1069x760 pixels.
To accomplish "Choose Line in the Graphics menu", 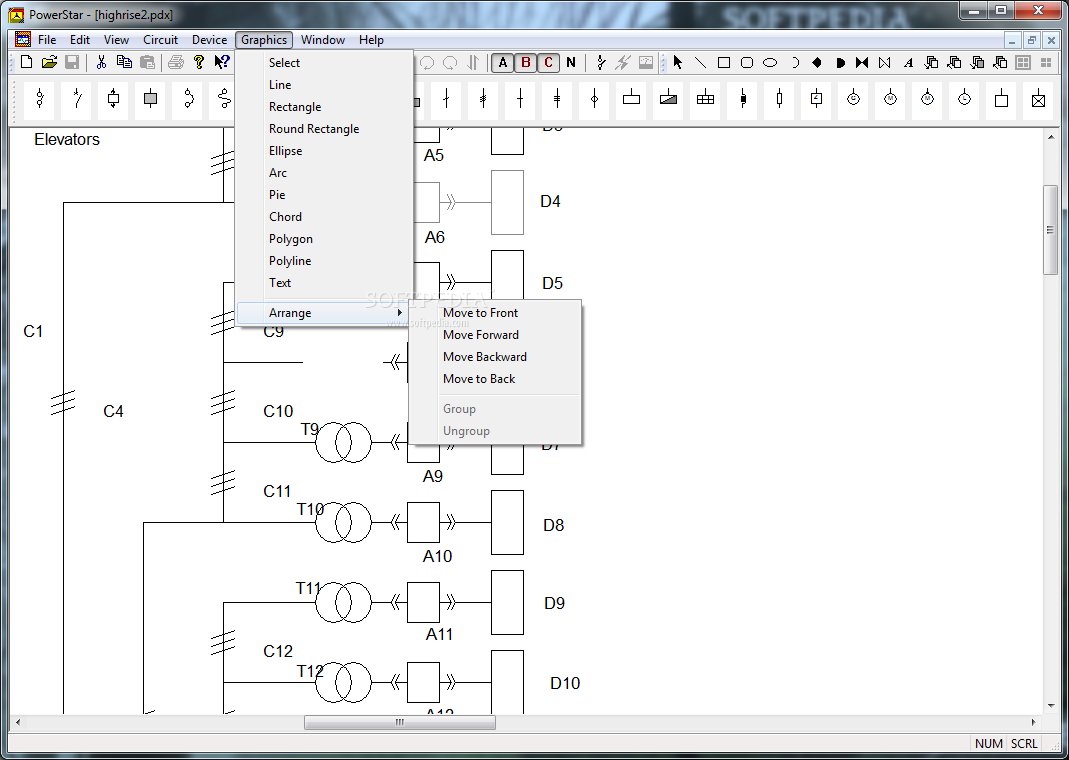I will point(325,85).
